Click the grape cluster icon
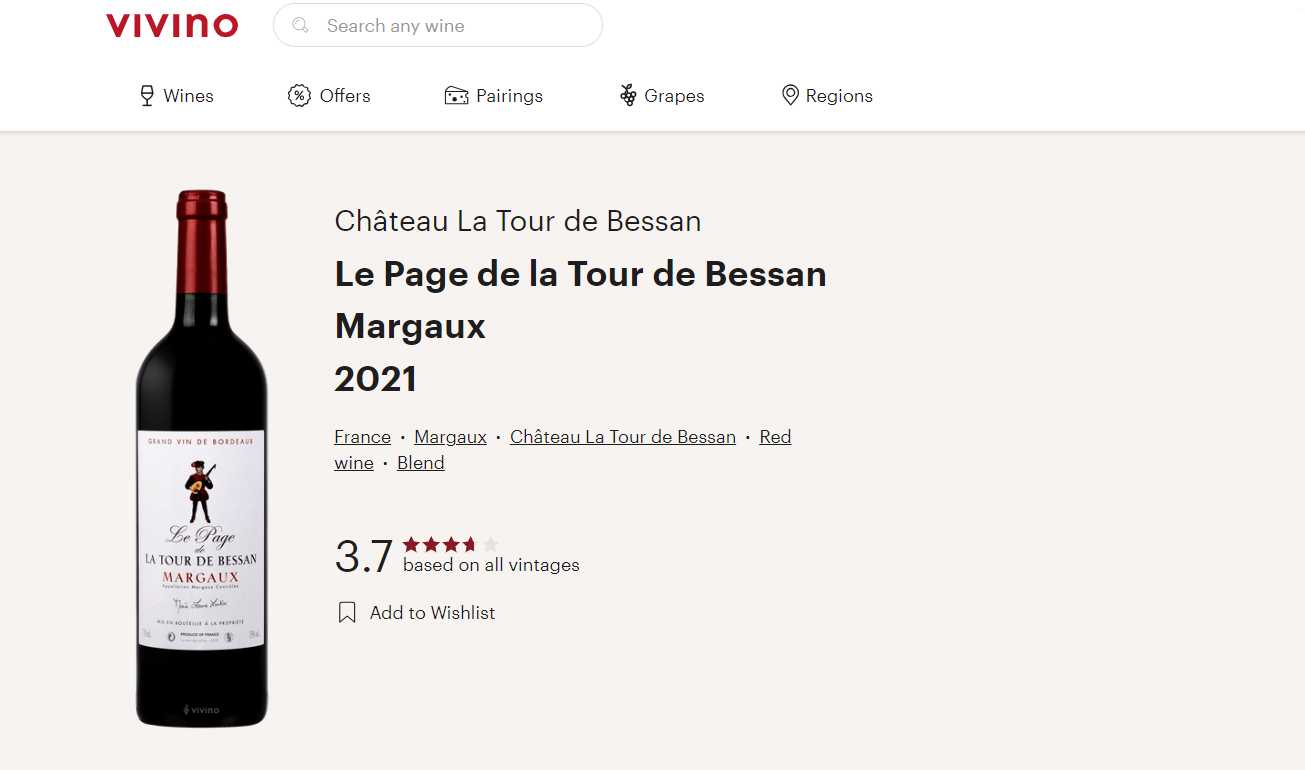 coord(628,96)
